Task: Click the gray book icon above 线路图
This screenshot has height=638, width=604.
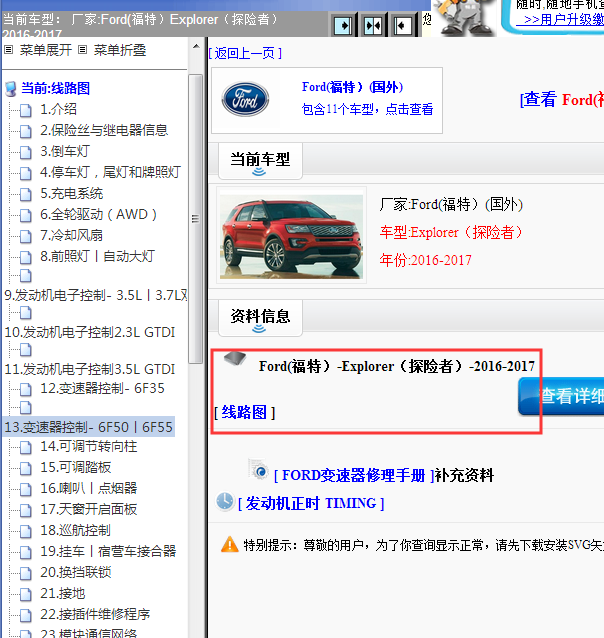Action: point(235,358)
